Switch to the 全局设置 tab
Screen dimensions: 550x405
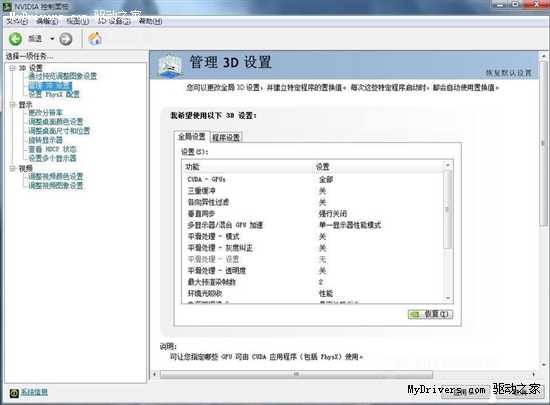point(192,136)
